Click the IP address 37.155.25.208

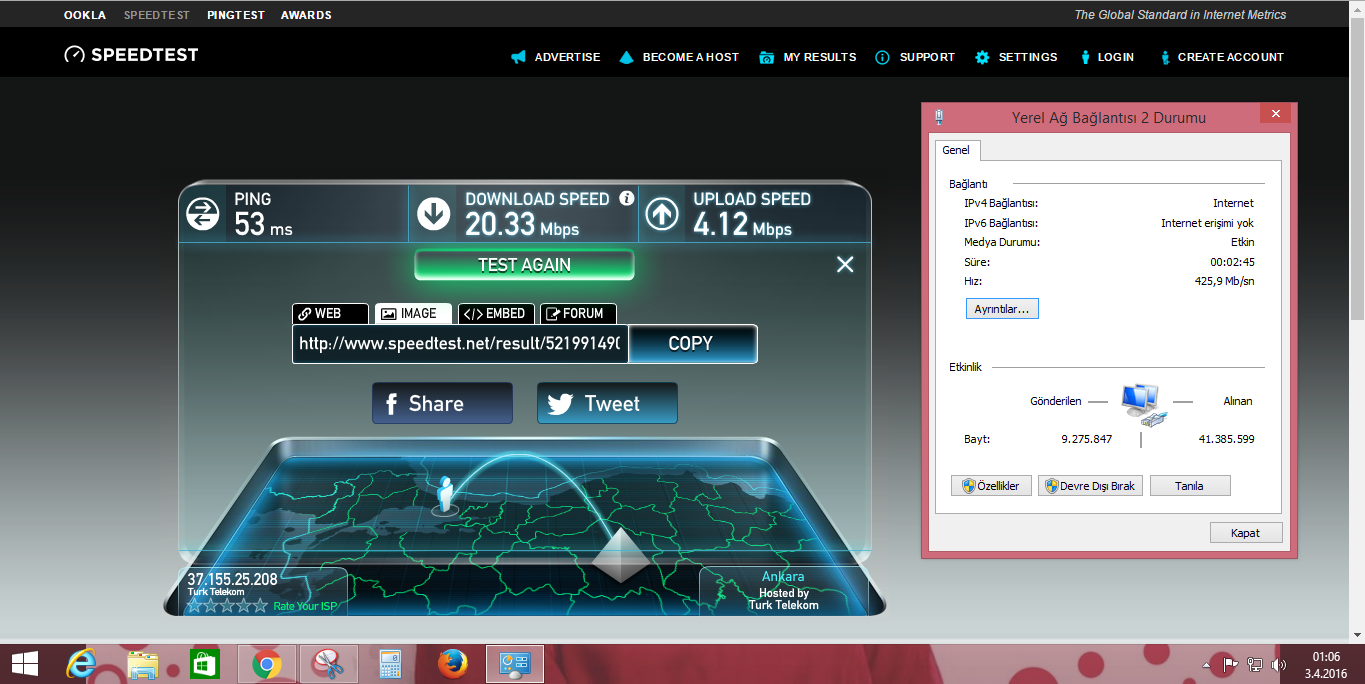pyautogui.click(x=232, y=579)
